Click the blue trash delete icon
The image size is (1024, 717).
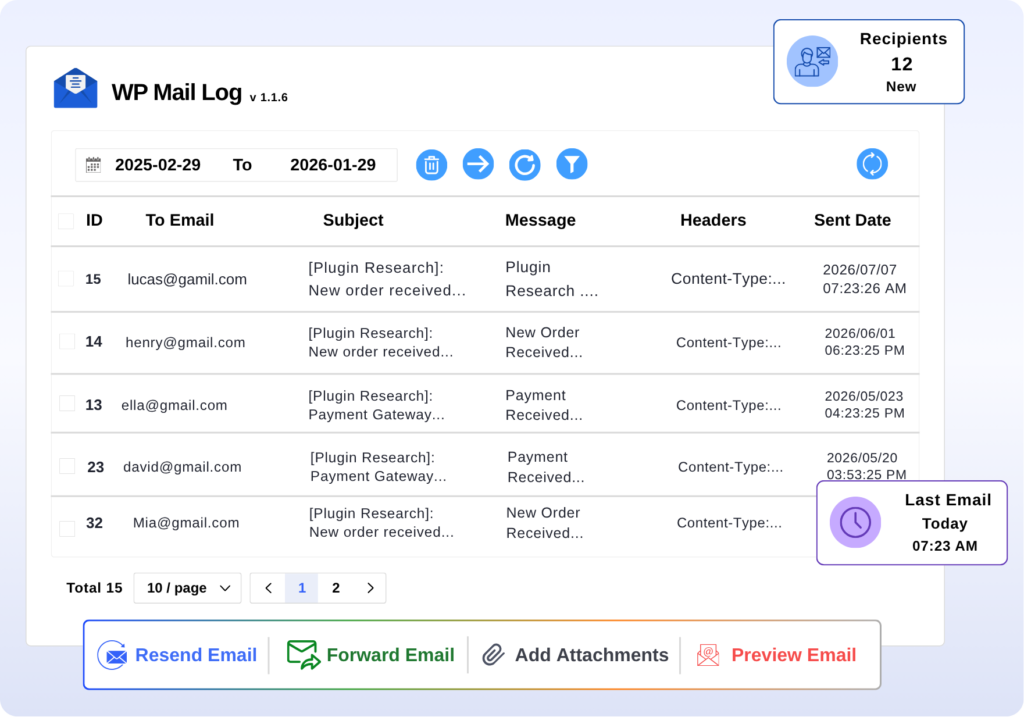pos(432,165)
